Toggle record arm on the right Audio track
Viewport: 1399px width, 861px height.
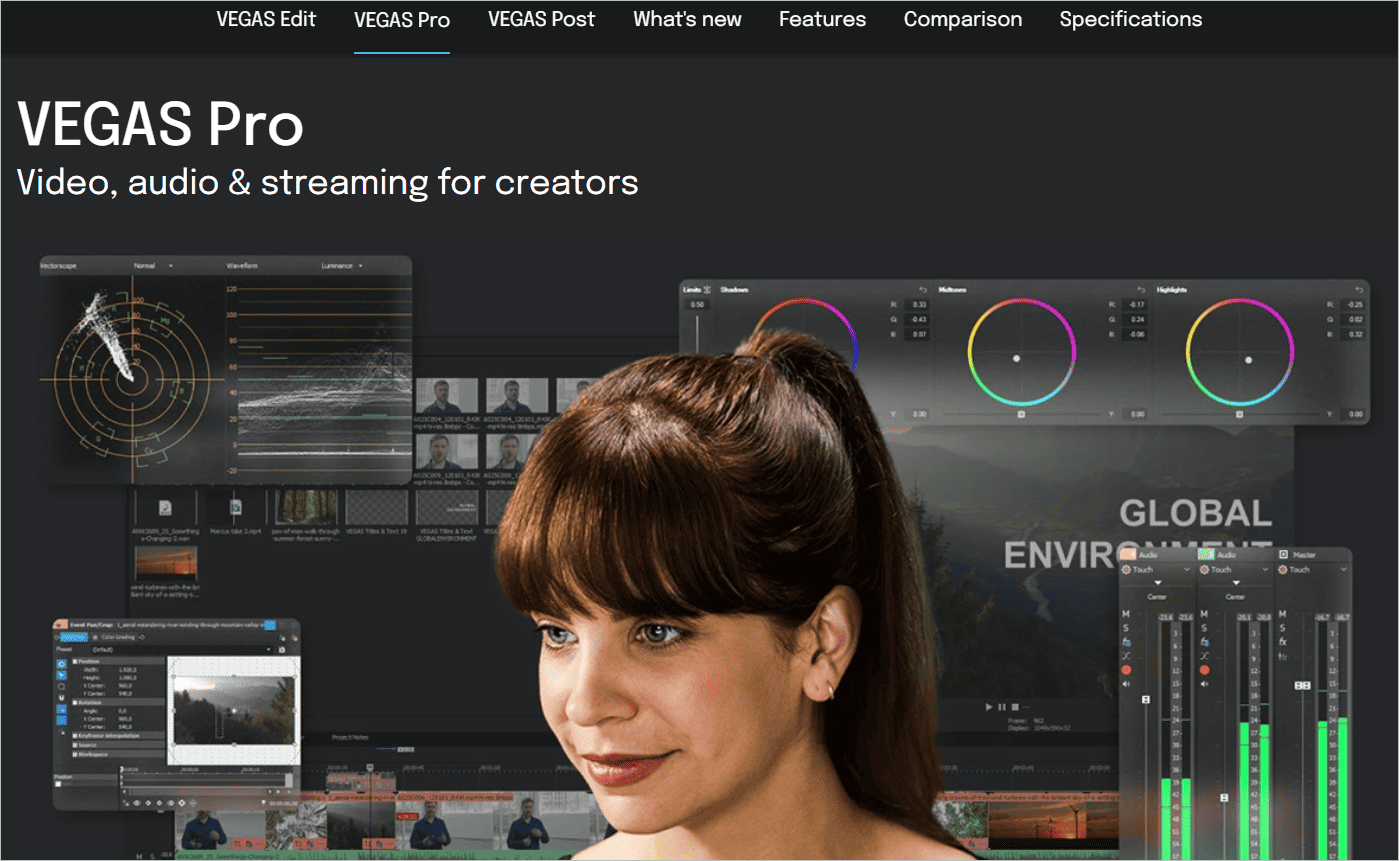pos(1205,670)
